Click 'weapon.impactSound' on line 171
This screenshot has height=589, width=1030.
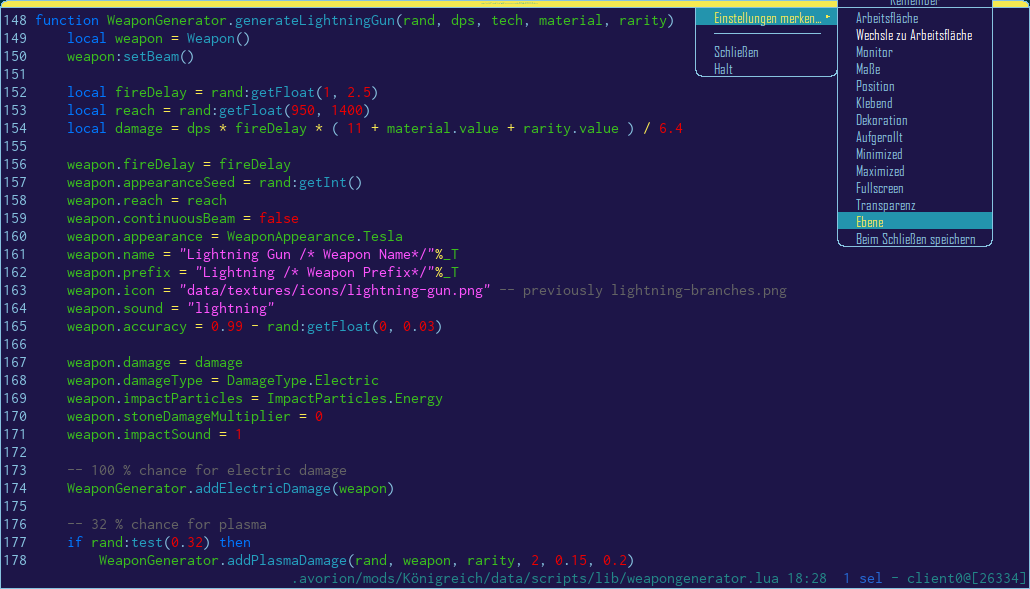pos(139,434)
